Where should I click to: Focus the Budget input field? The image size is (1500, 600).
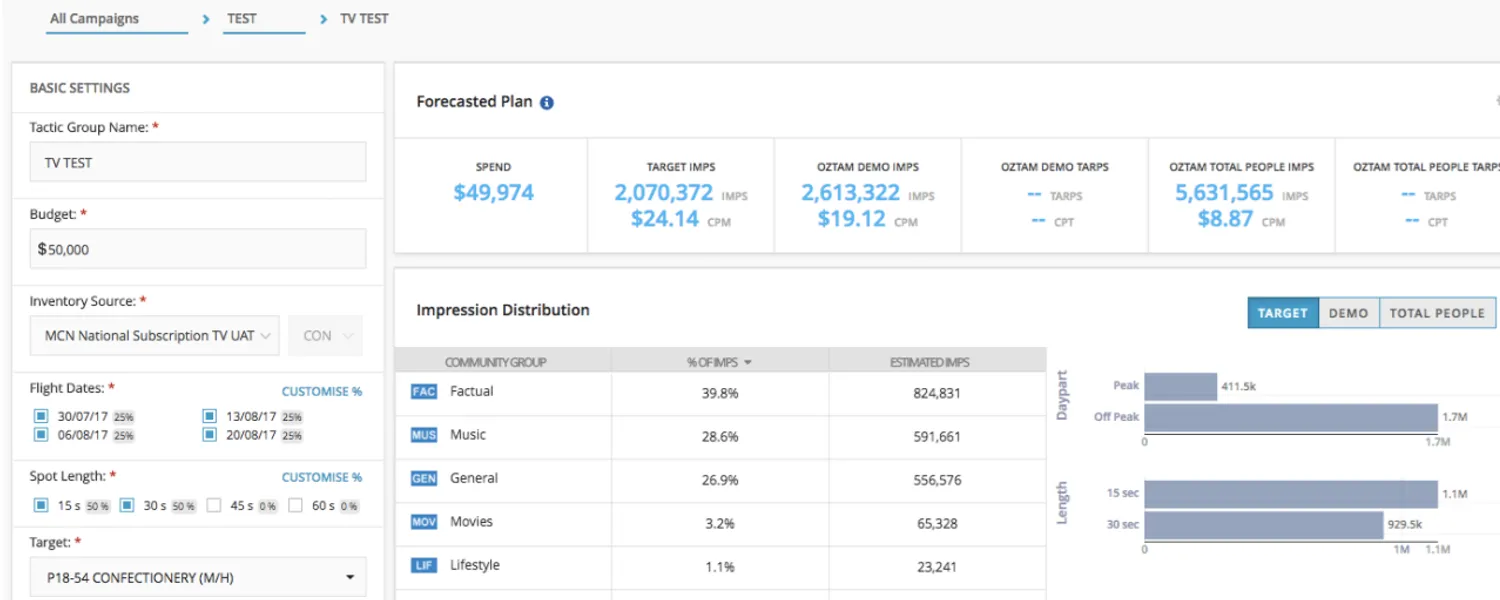pyautogui.click(x=198, y=249)
